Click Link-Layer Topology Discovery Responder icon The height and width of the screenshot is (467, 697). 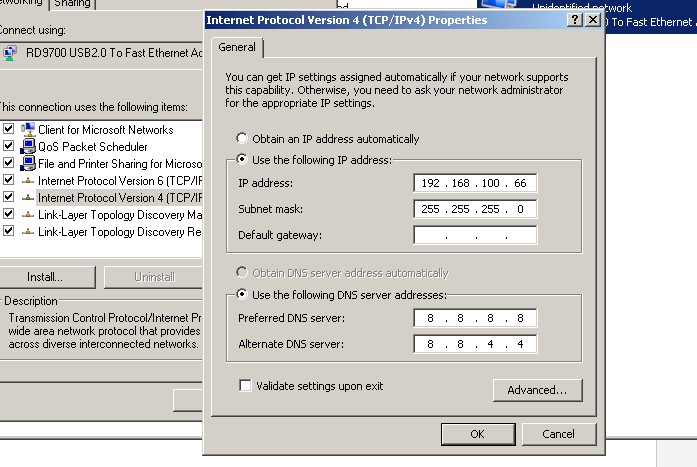[x=28, y=232]
